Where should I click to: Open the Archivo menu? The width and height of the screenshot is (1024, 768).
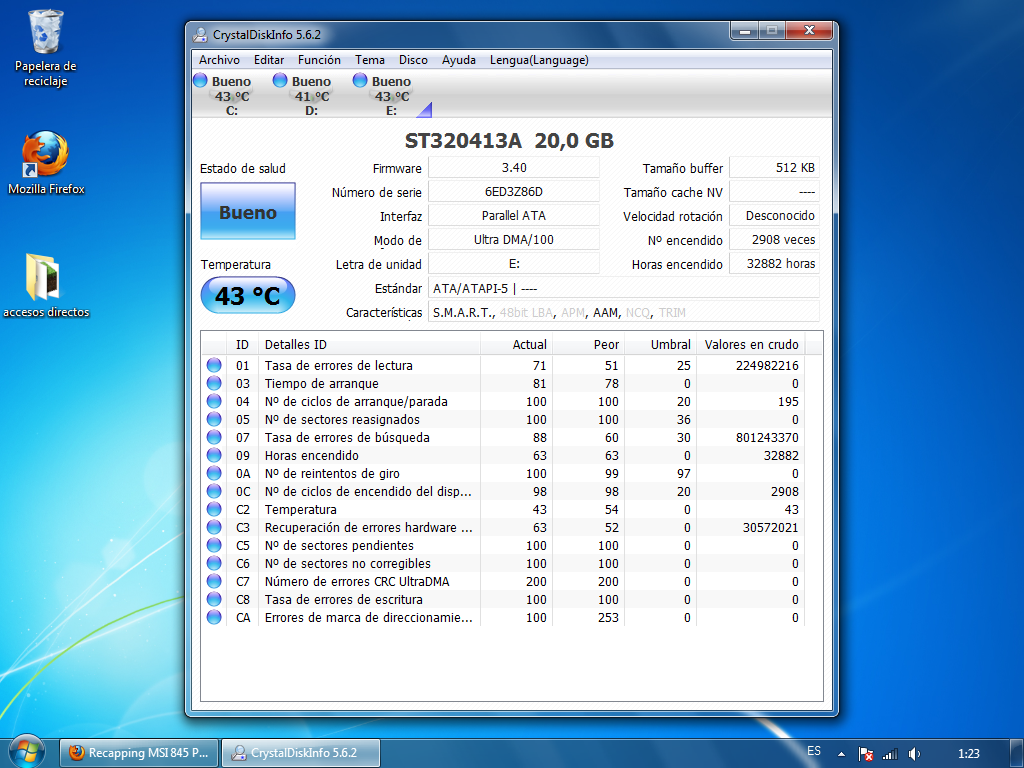(x=219, y=60)
